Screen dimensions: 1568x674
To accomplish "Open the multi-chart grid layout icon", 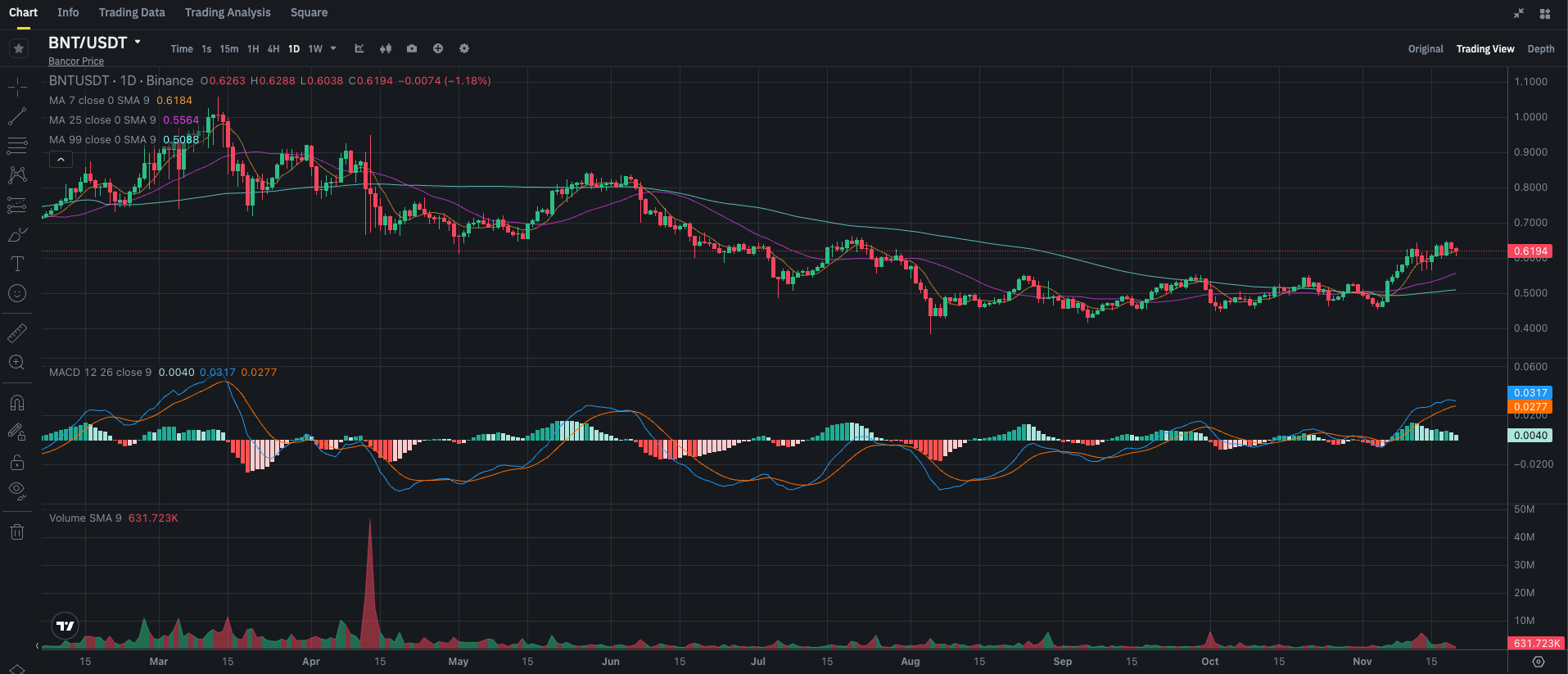I will pos(1545,13).
